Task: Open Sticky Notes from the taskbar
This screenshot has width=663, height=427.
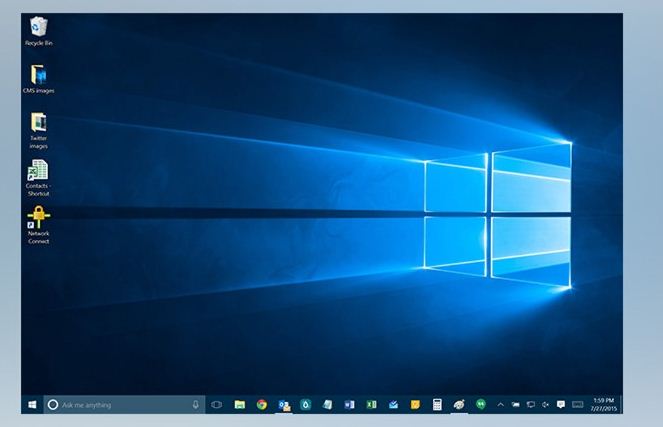Action: (415, 405)
